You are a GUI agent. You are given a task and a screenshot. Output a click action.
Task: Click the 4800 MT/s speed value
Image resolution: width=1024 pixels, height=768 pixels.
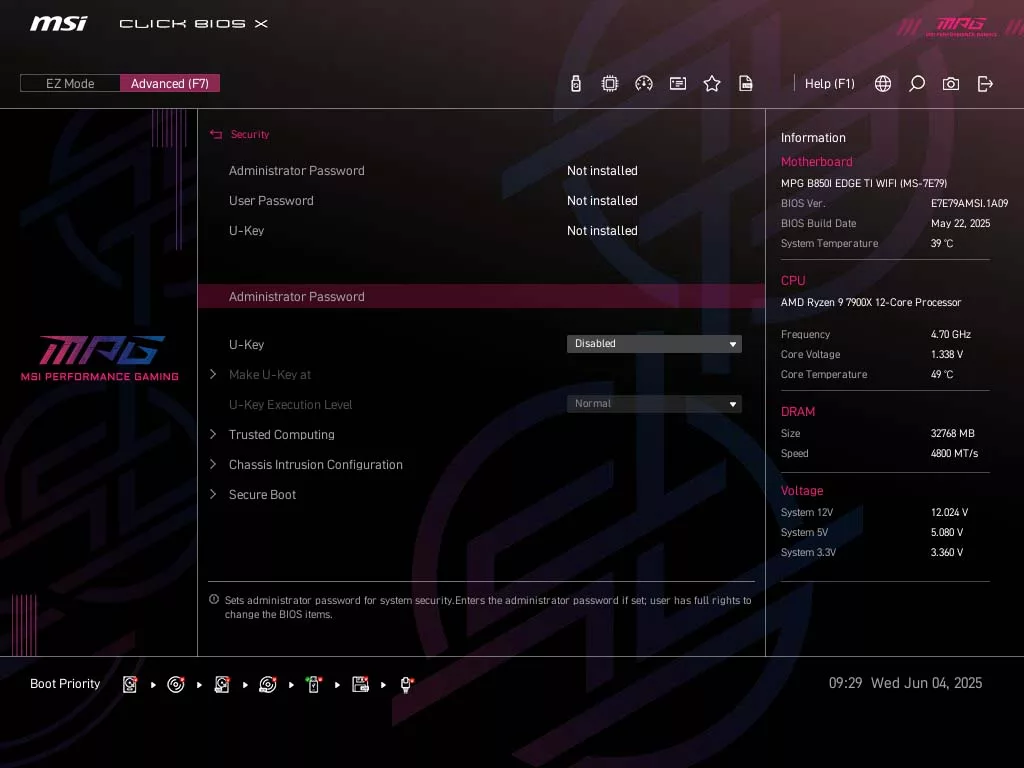954,453
